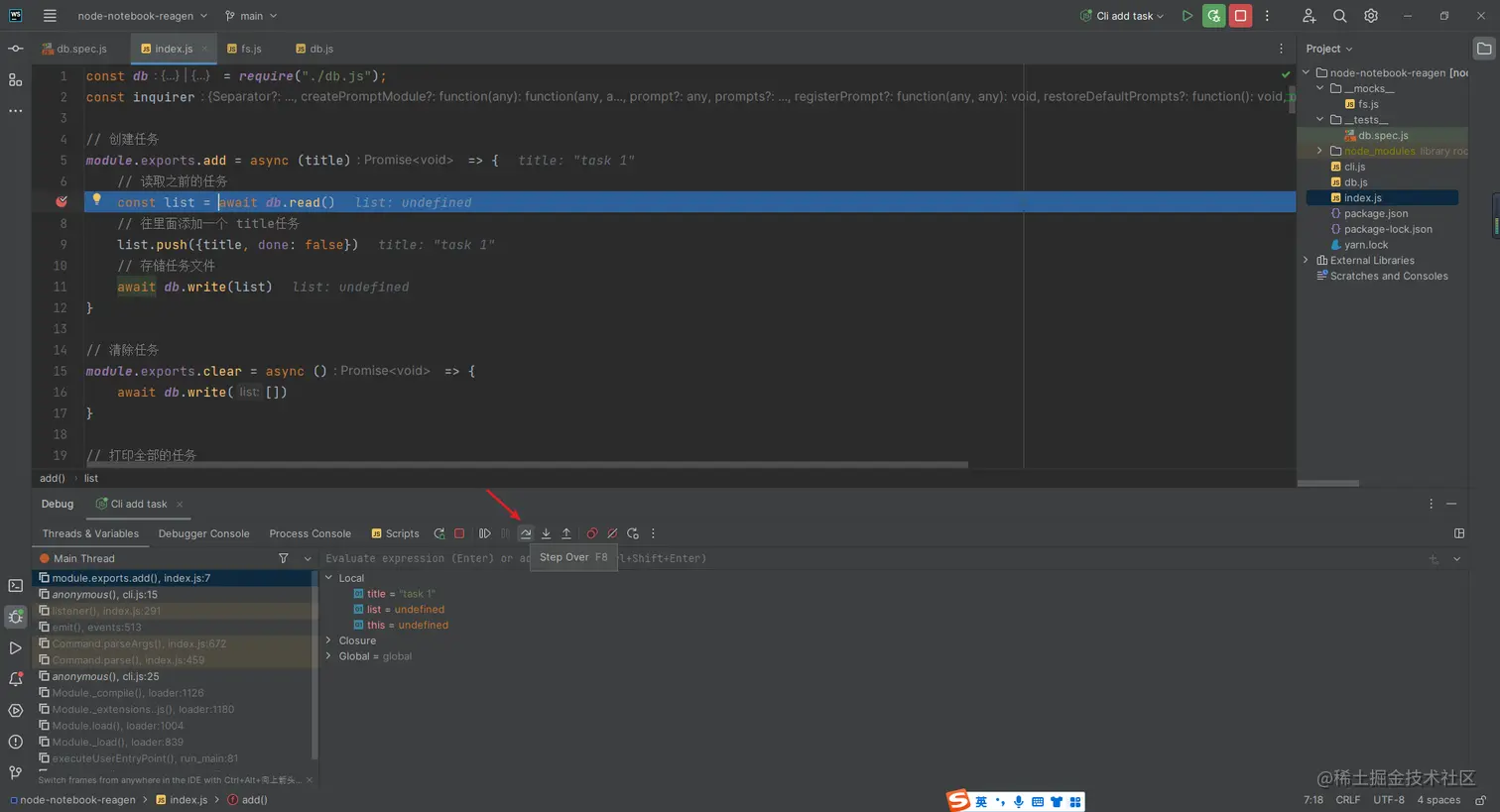Switch to db.spec.js editor tab
The image size is (1500, 812).
click(74, 49)
